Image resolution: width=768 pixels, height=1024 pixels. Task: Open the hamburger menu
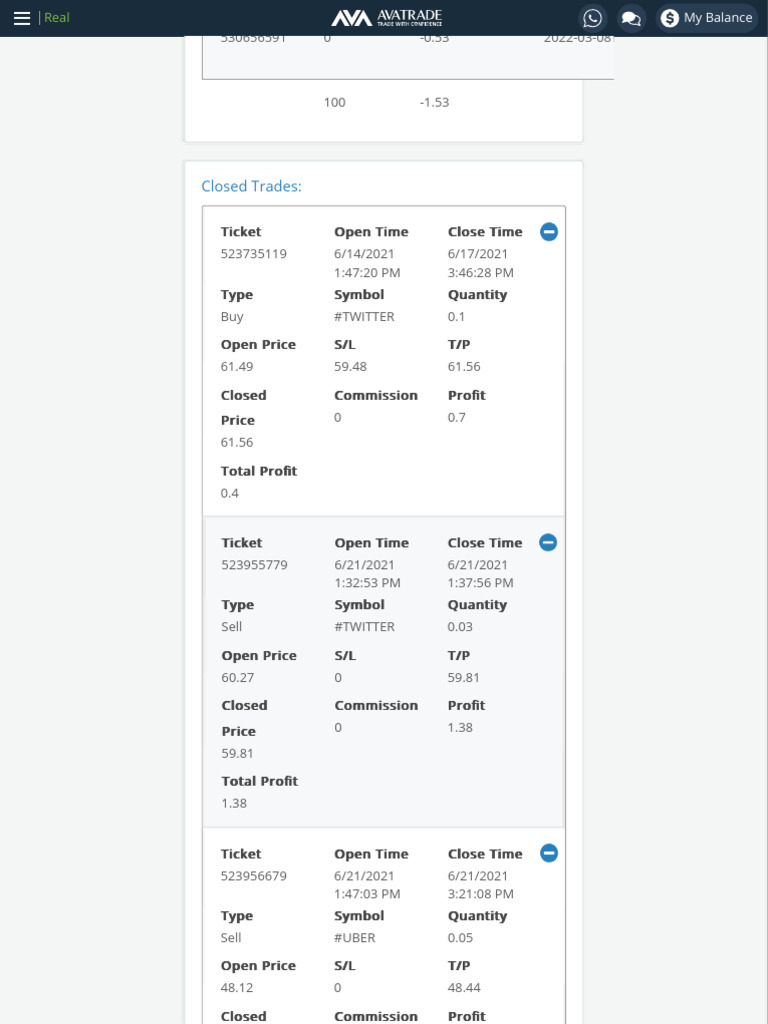coord(22,18)
